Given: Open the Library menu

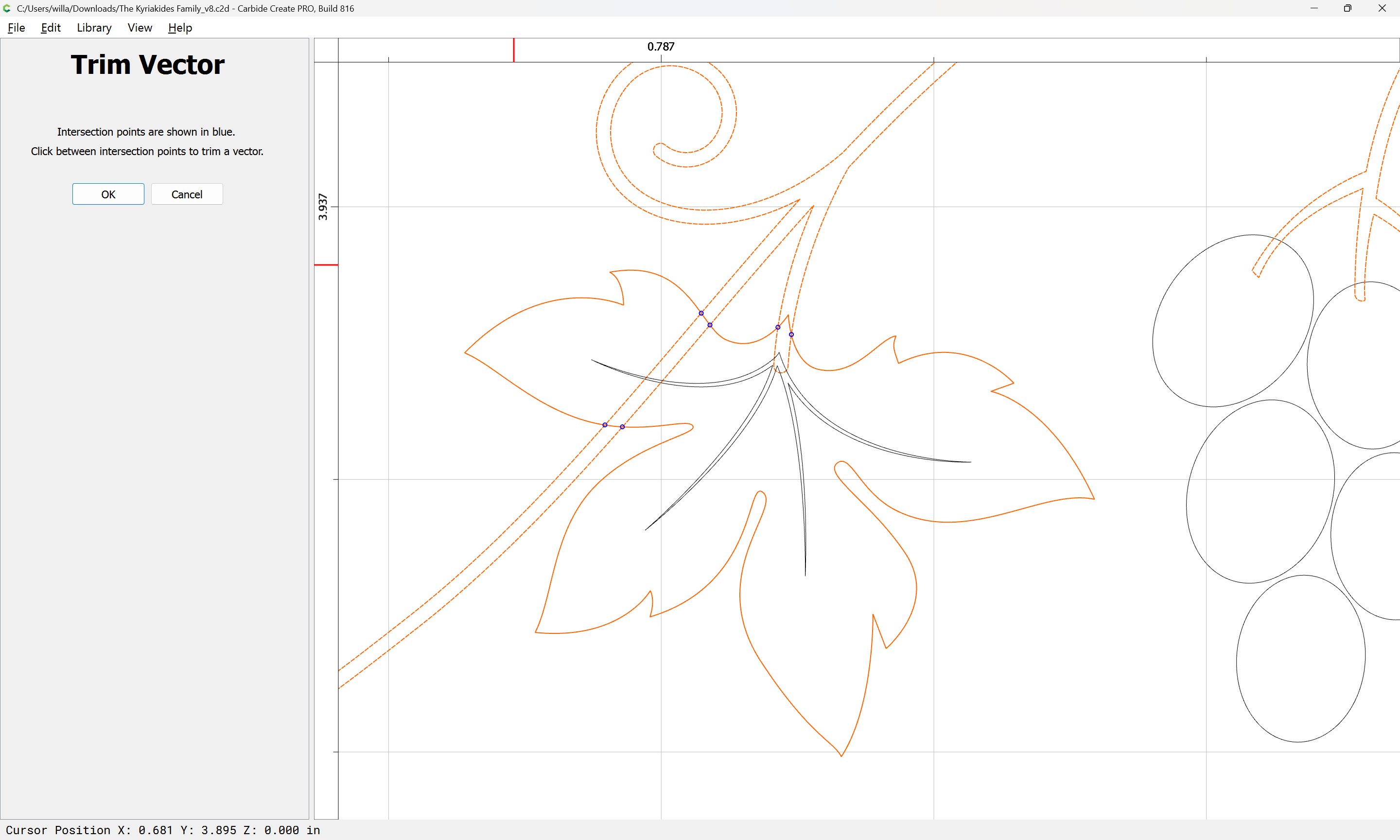Looking at the screenshot, I should click(94, 28).
